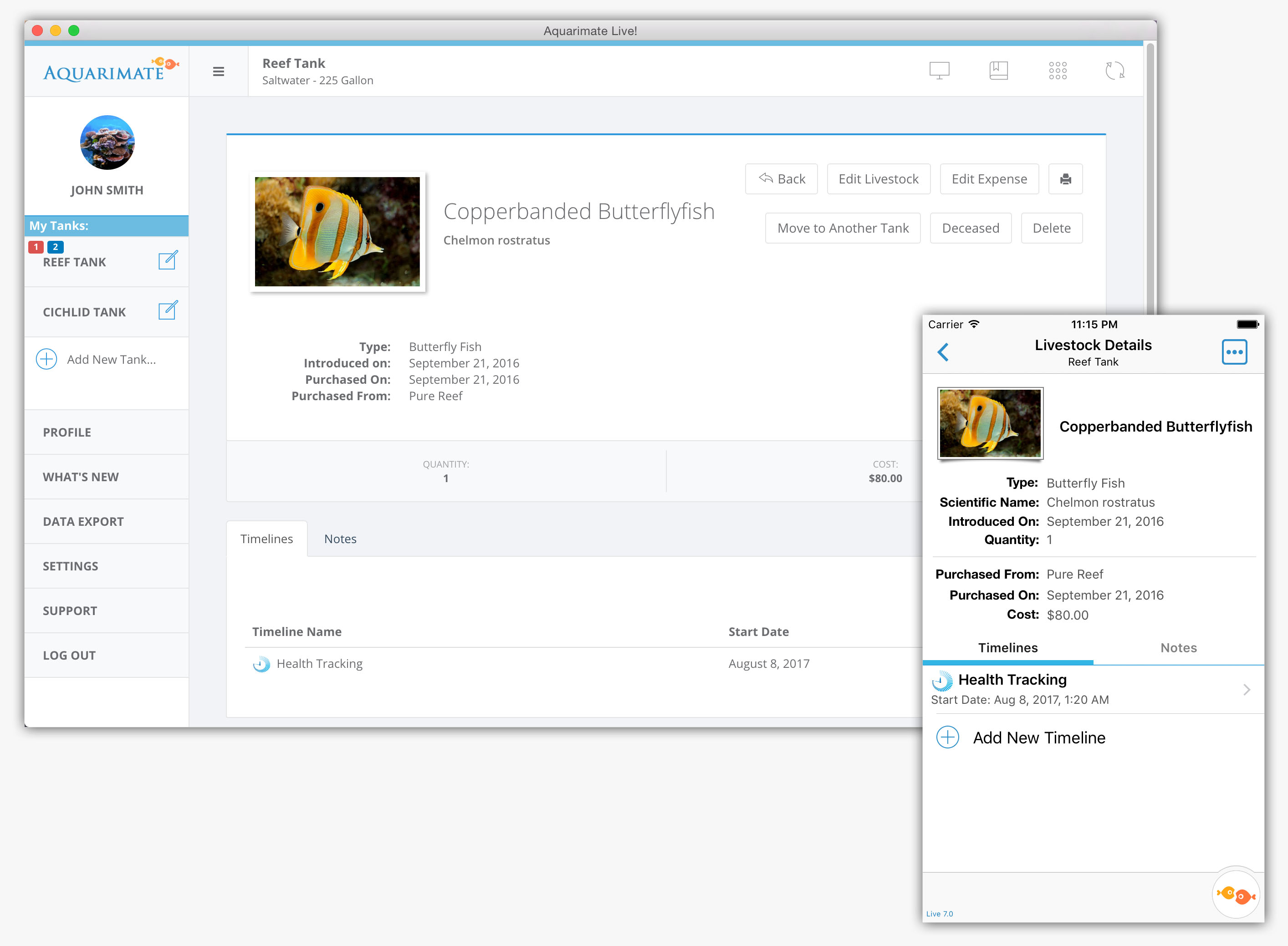The height and width of the screenshot is (946, 1288).
Task: Click the Delete button
Action: (x=1051, y=229)
